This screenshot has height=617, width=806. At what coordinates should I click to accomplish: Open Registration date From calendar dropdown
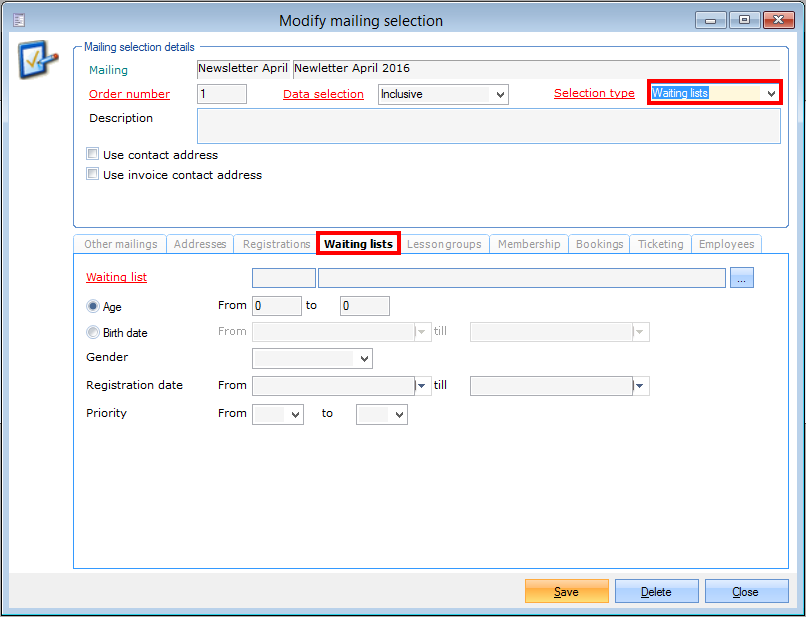click(423, 386)
